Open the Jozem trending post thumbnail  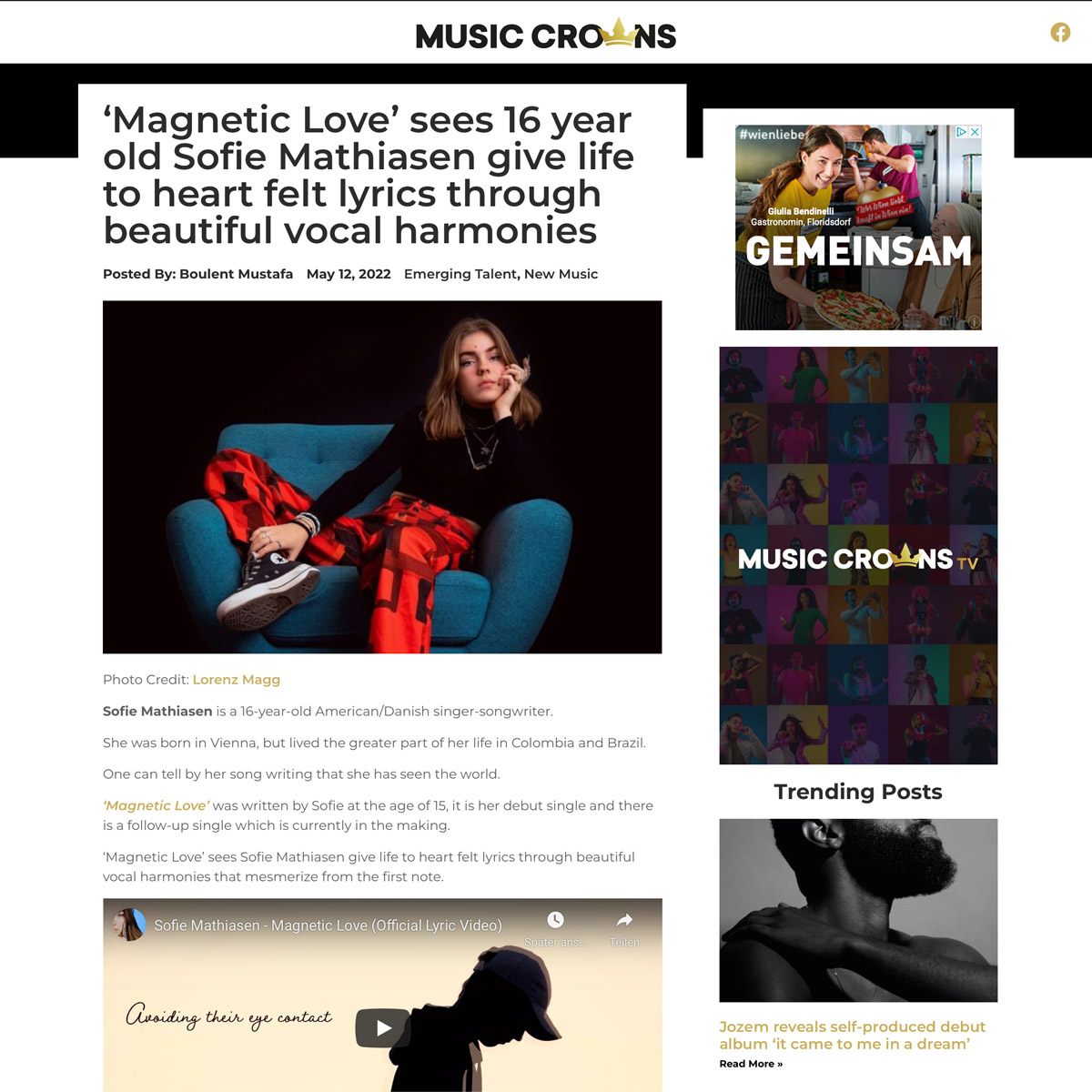tap(858, 910)
